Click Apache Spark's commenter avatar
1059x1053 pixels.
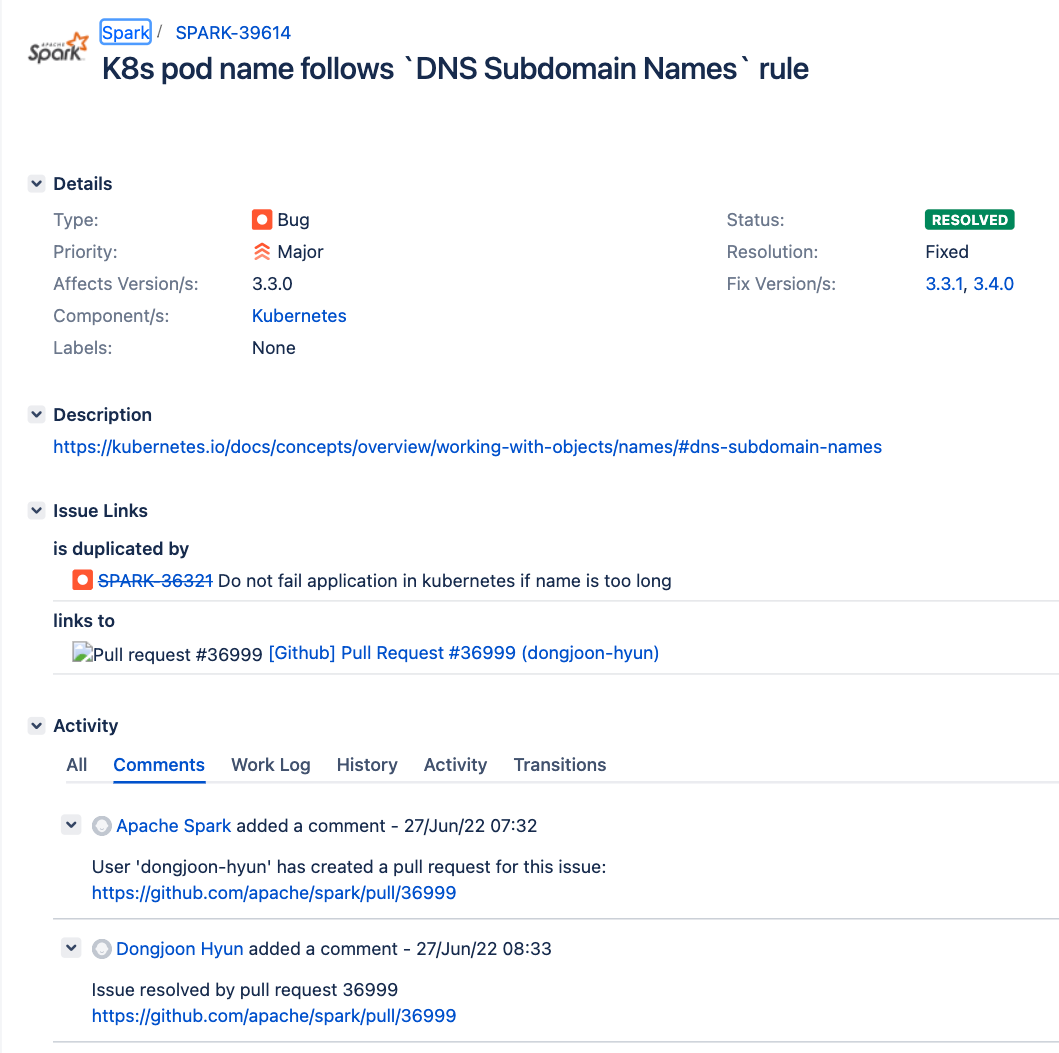pos(101,825)
